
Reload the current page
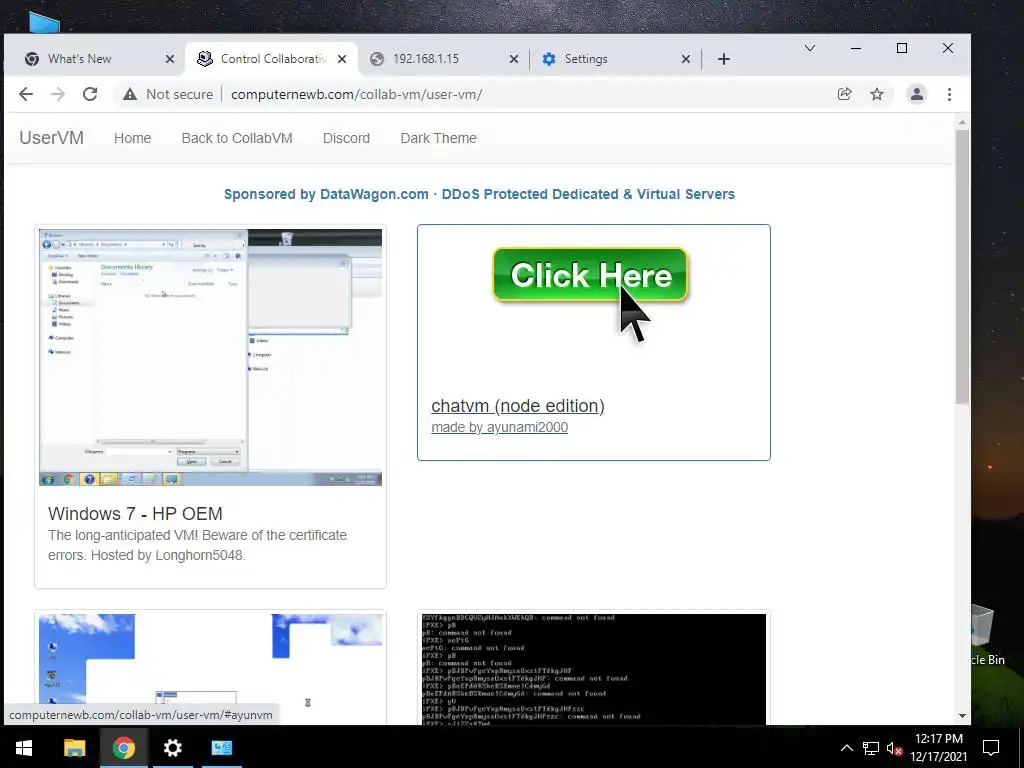click(90, 94)
